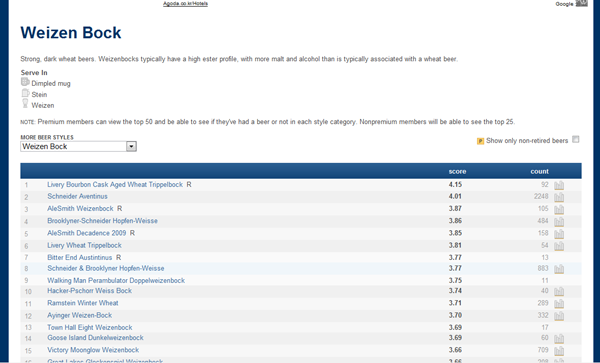Open Victory Moonglow Weizenbock link

pyautogui.click(x=93, y=350)
